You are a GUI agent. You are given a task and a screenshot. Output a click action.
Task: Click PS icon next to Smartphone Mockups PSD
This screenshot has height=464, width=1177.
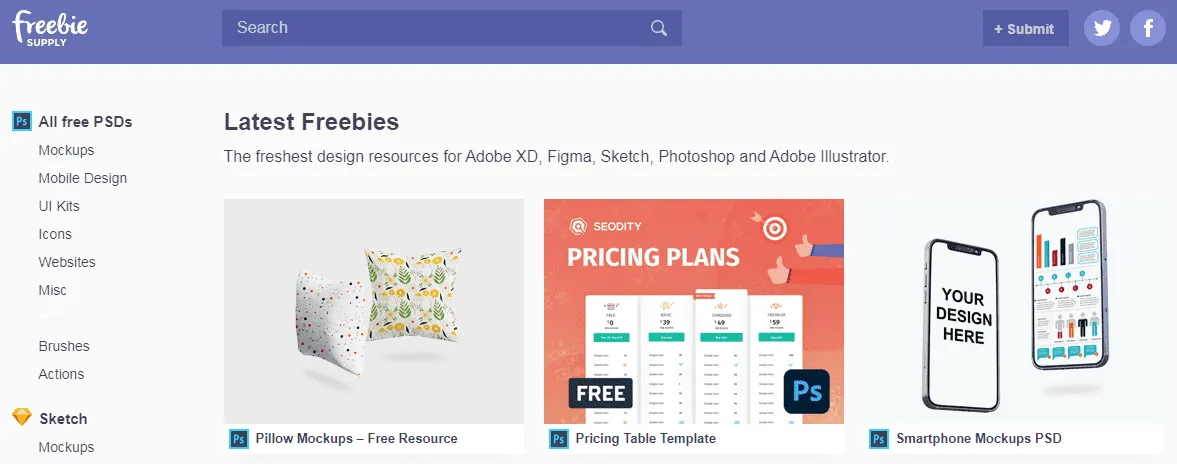pos(879,438)
